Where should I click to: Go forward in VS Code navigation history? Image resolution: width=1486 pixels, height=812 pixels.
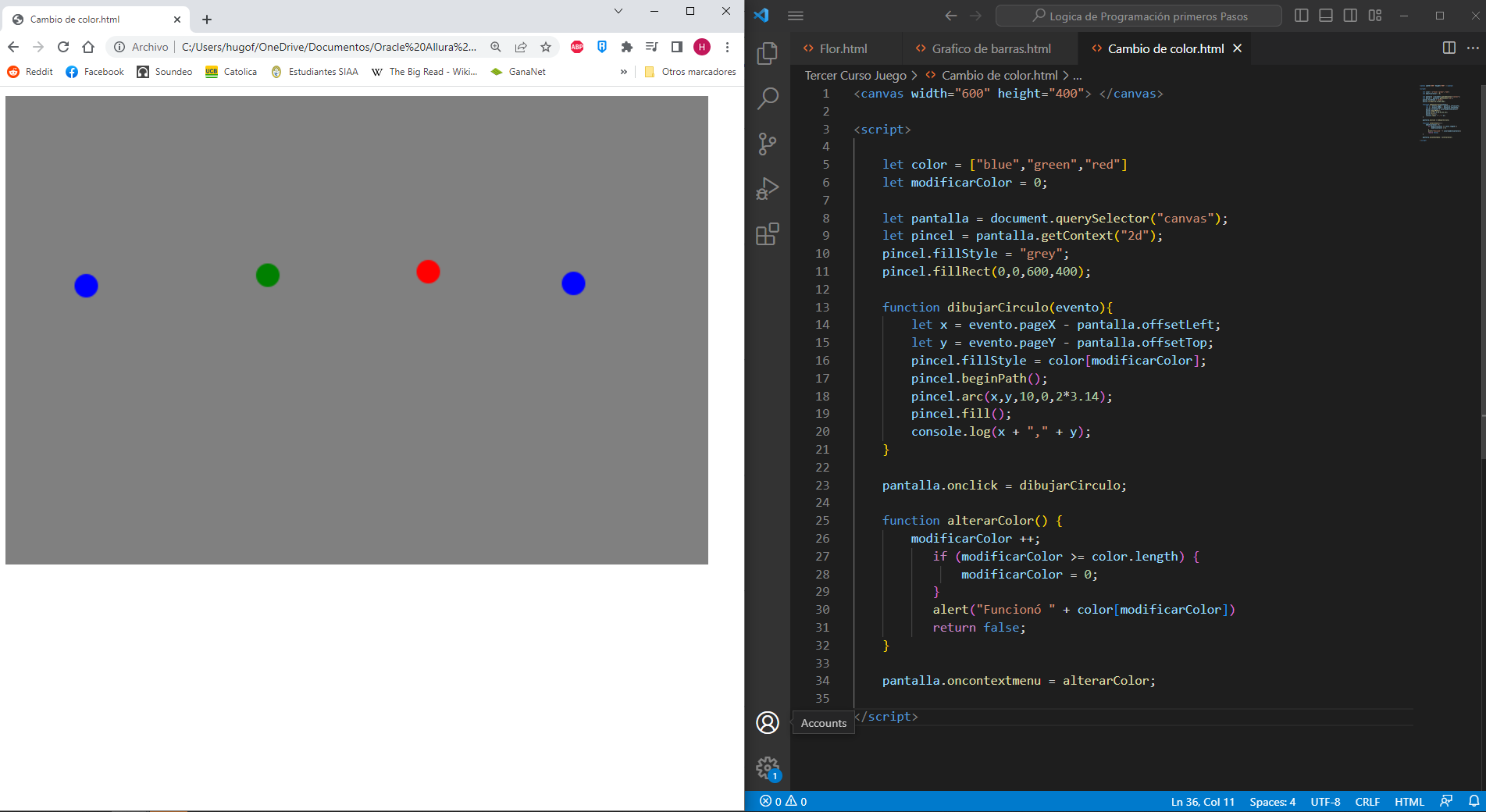click(976, 16)
